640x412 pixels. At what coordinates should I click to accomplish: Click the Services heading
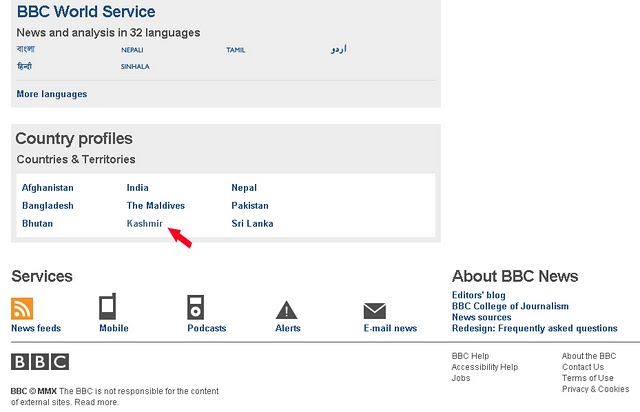tap(42, 276)
